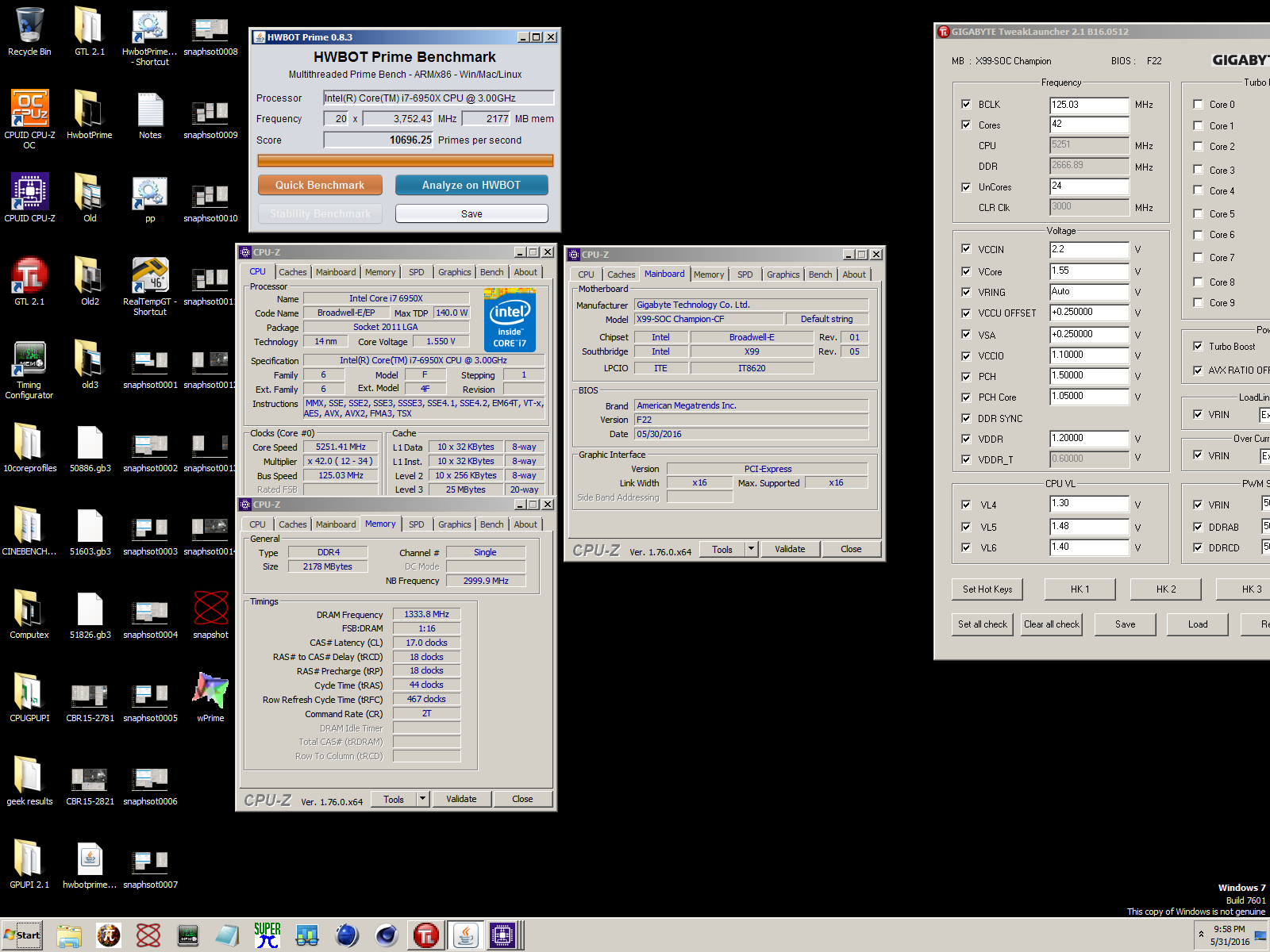Open Recycle Bin on the desktop
The height and width of the screenshot is (952, 1270).
[29, 32]
